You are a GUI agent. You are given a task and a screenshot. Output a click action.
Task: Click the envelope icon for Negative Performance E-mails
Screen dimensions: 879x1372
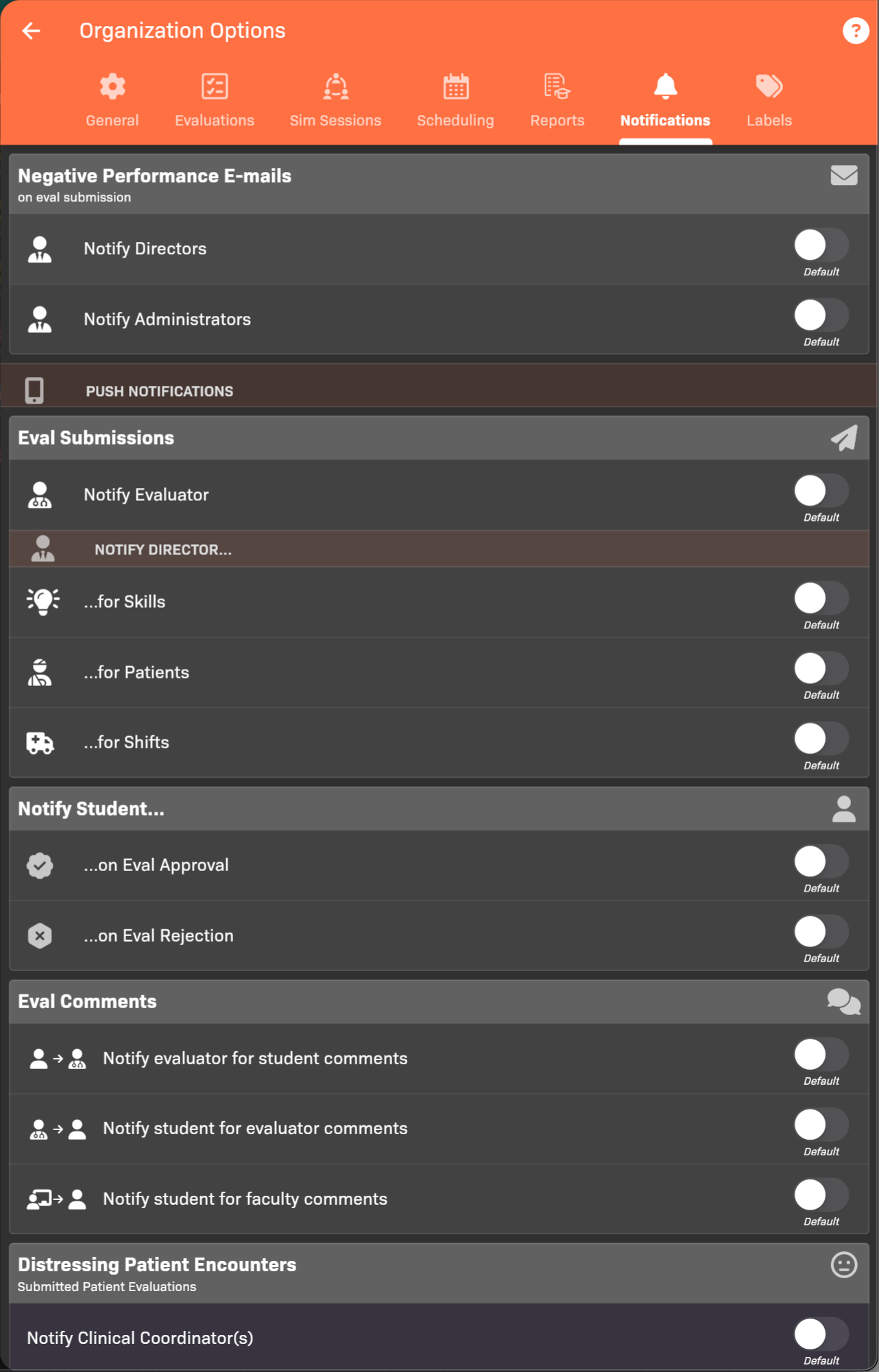click(x=843, y=176)
